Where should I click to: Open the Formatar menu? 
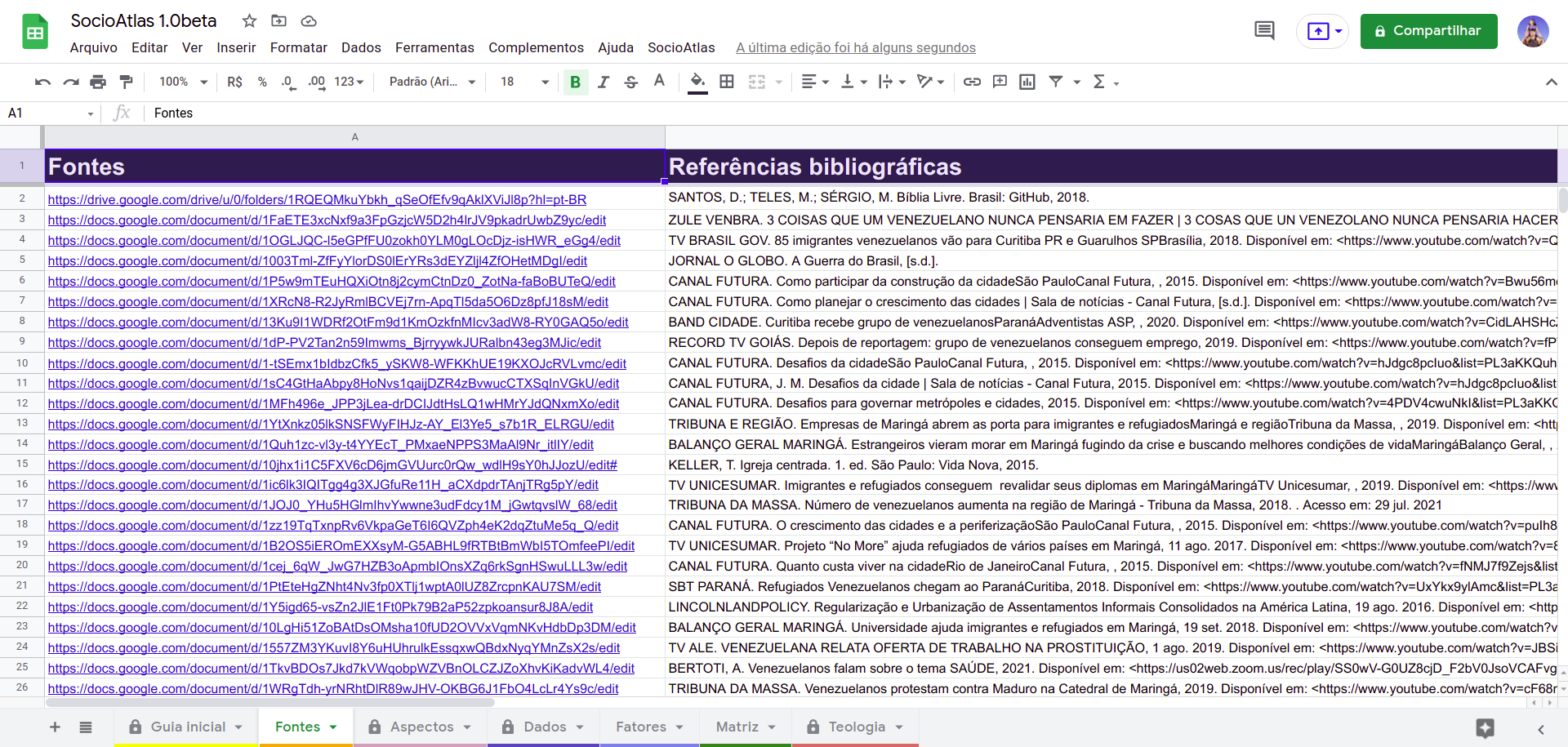[x=299, y=47]
